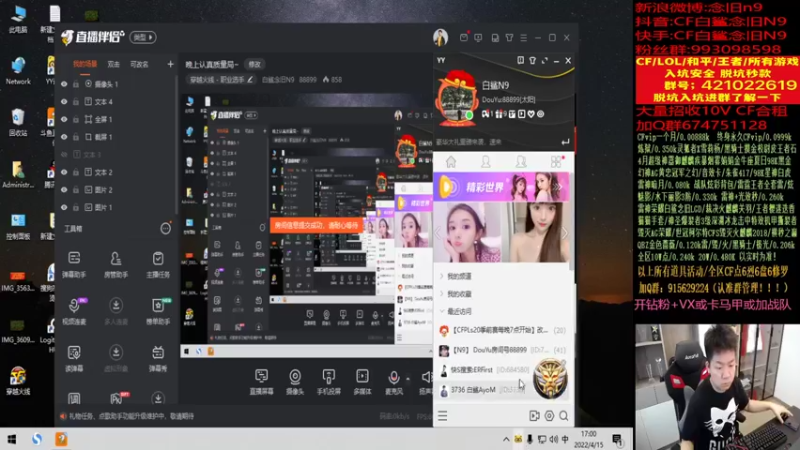This screenshot has height=450, width=800.
Task: Edit category 穿越火线 · 职业选手 tag
Action: (x=220, y=80)
